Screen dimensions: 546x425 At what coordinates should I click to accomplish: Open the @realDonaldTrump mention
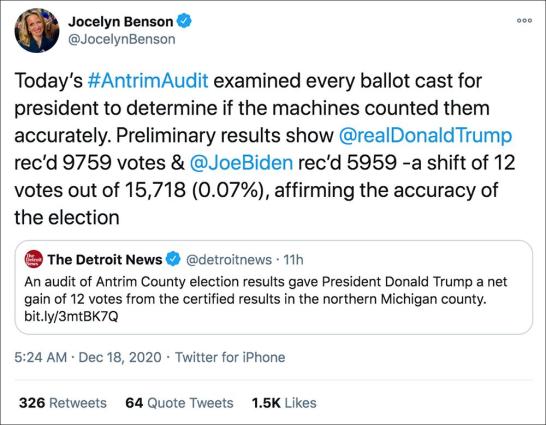click(425, 135)
